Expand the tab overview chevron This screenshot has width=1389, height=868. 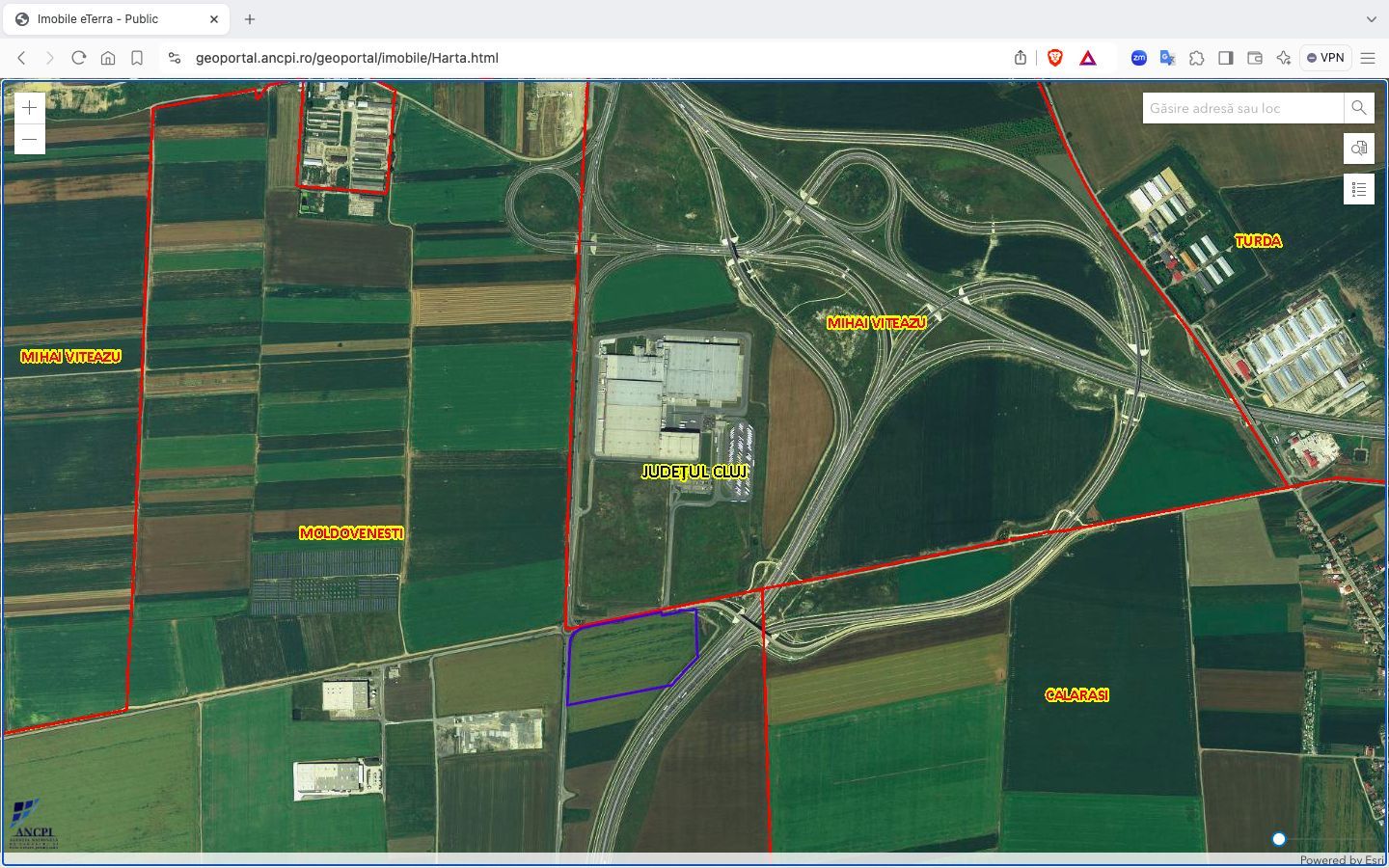pos(1371,19)
